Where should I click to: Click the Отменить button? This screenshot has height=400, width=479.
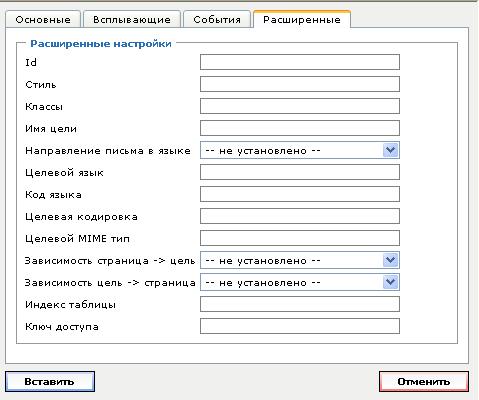click(424, 381)
